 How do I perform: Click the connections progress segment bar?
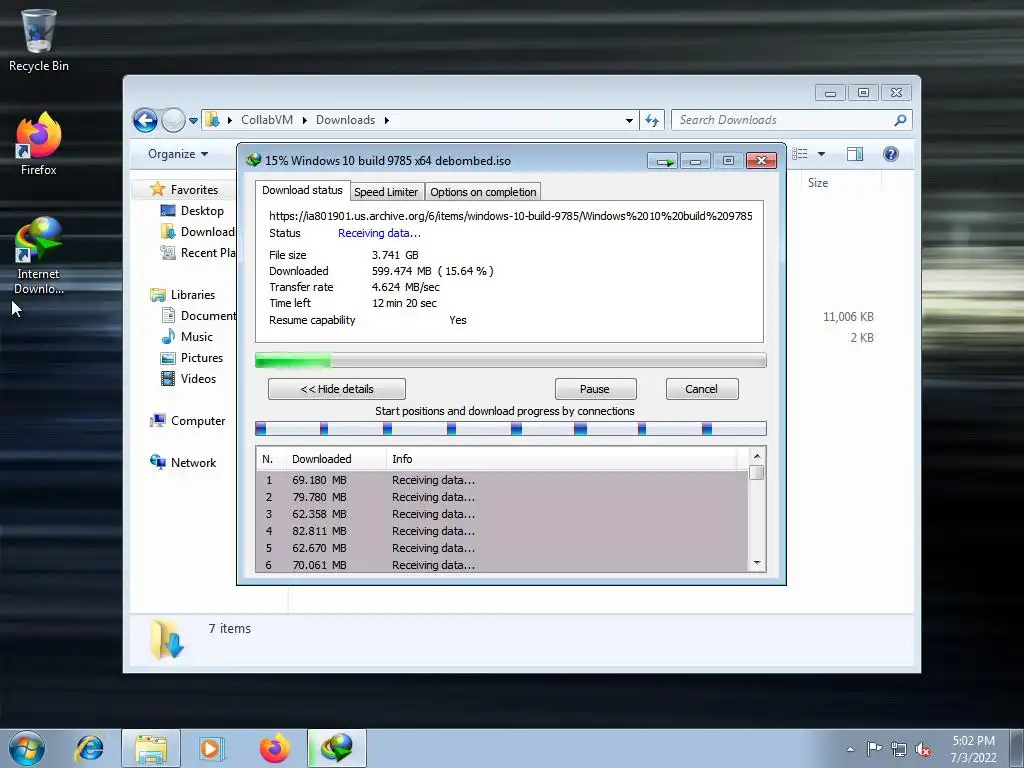pos(510,428)
